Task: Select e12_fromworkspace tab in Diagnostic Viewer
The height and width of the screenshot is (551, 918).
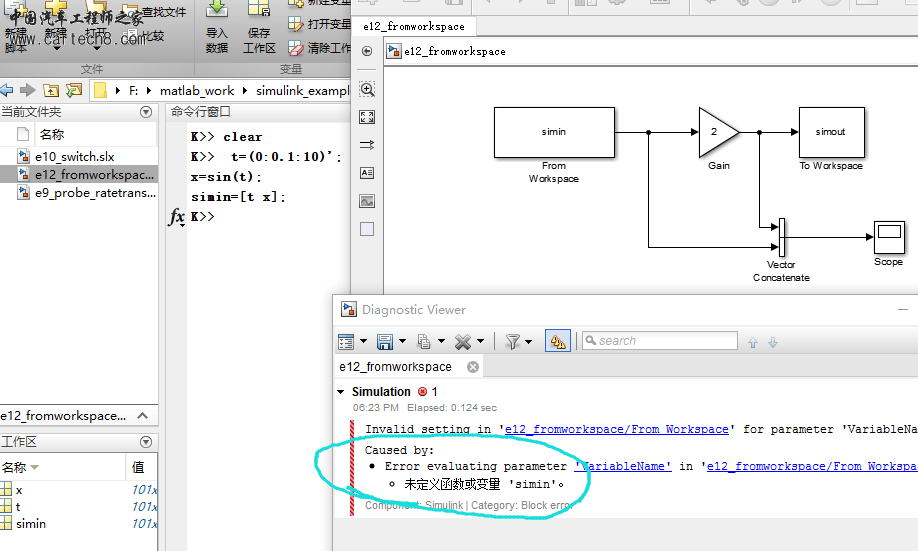Action: tap(395, 367)
